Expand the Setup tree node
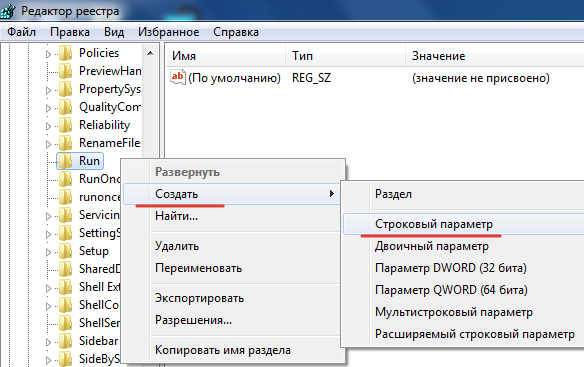The image size is (584, 367). [48, 252]
